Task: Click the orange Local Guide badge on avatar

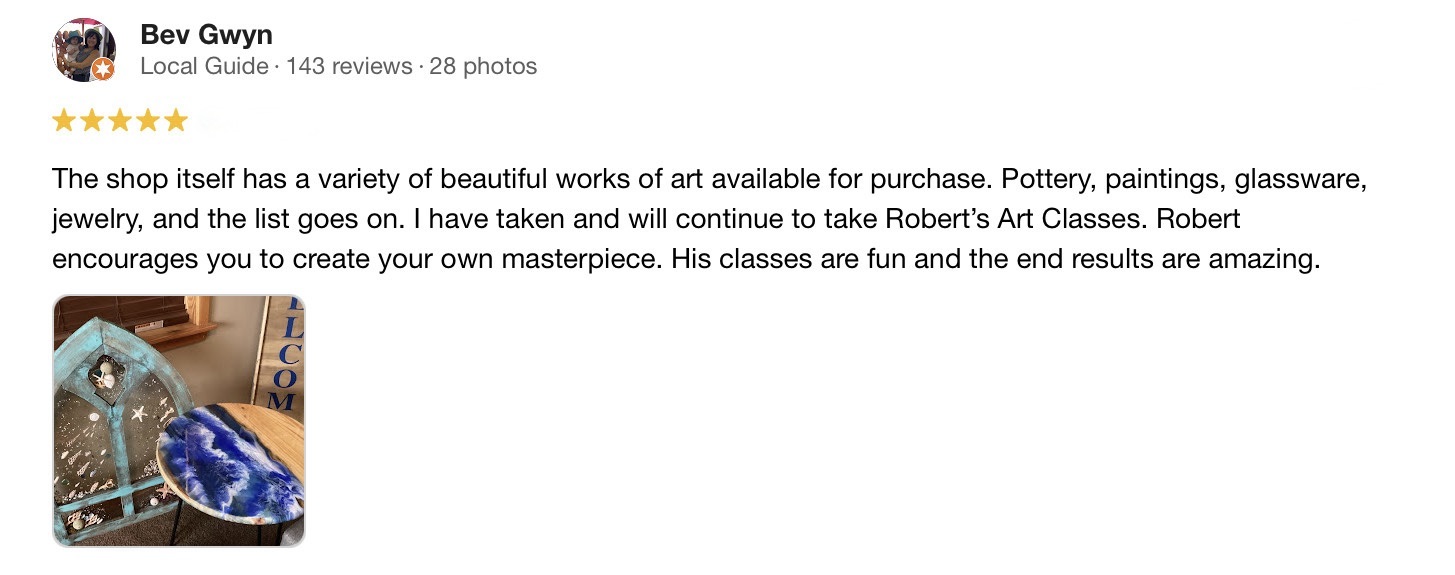Action: [x=103, y=69]
